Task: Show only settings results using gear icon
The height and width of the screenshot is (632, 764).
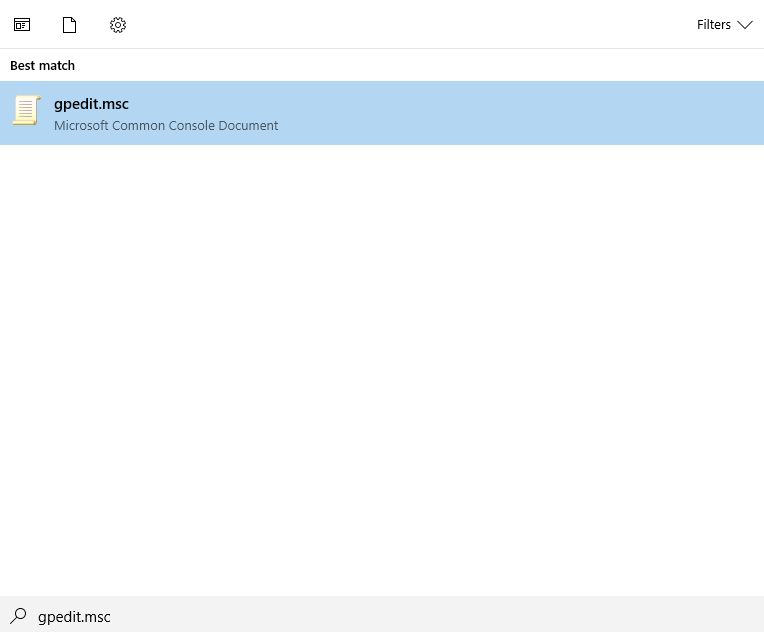Action: (x=118, y=25)
